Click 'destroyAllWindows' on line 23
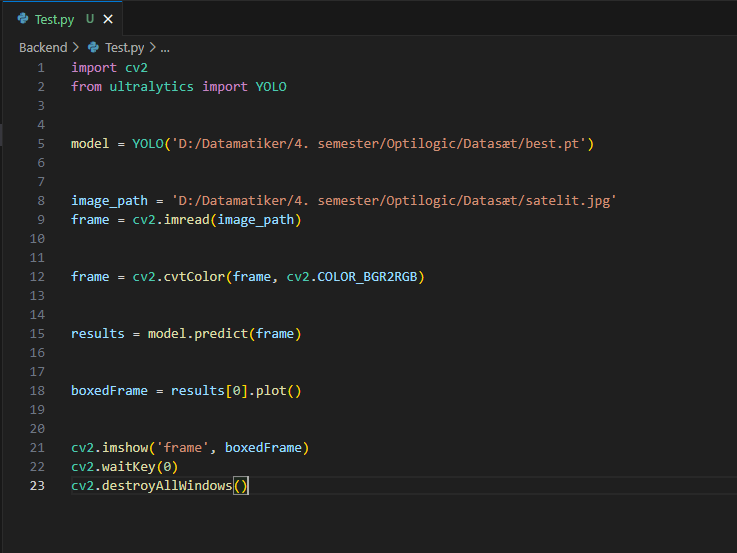The image size is (737, 553). tap(167, 486)
